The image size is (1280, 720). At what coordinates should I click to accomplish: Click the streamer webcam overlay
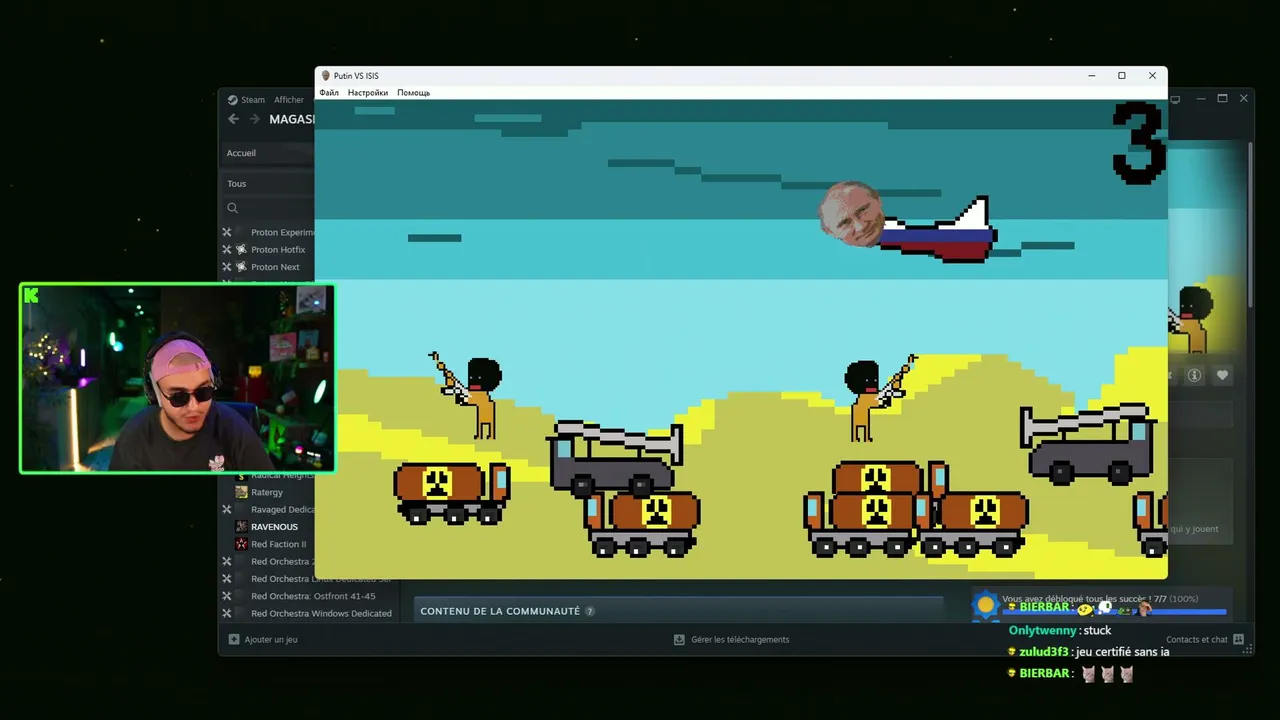(x=177, y=378)
